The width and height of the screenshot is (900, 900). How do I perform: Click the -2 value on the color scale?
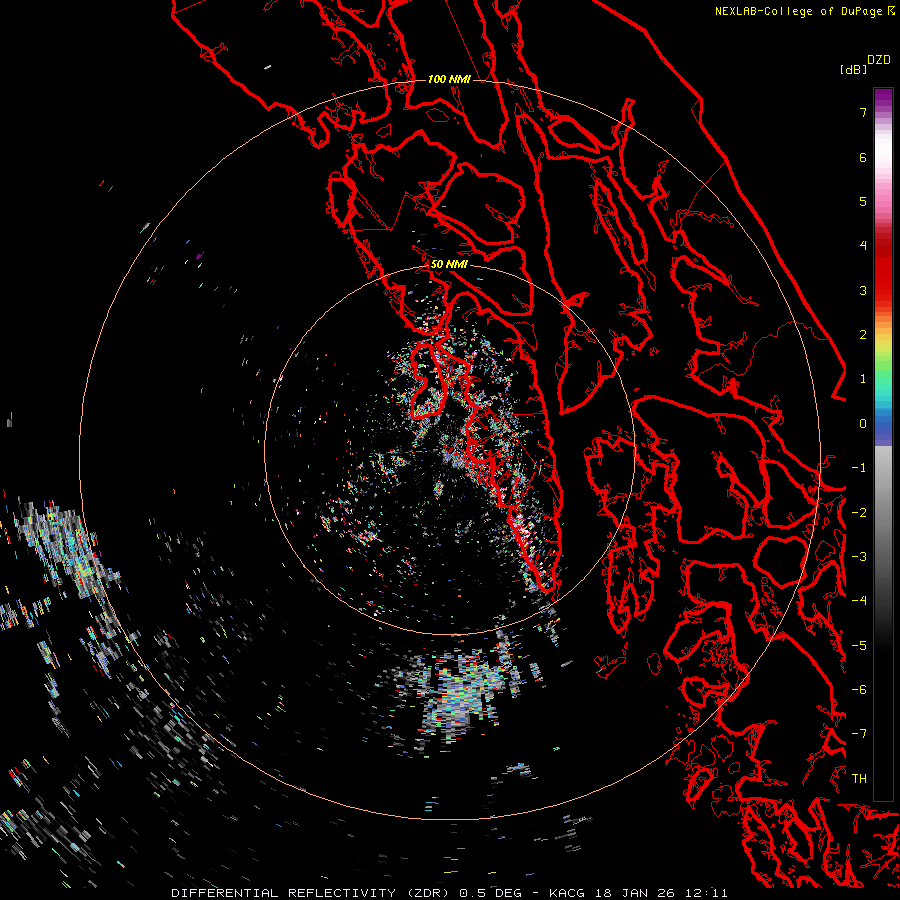click(859, 513)
